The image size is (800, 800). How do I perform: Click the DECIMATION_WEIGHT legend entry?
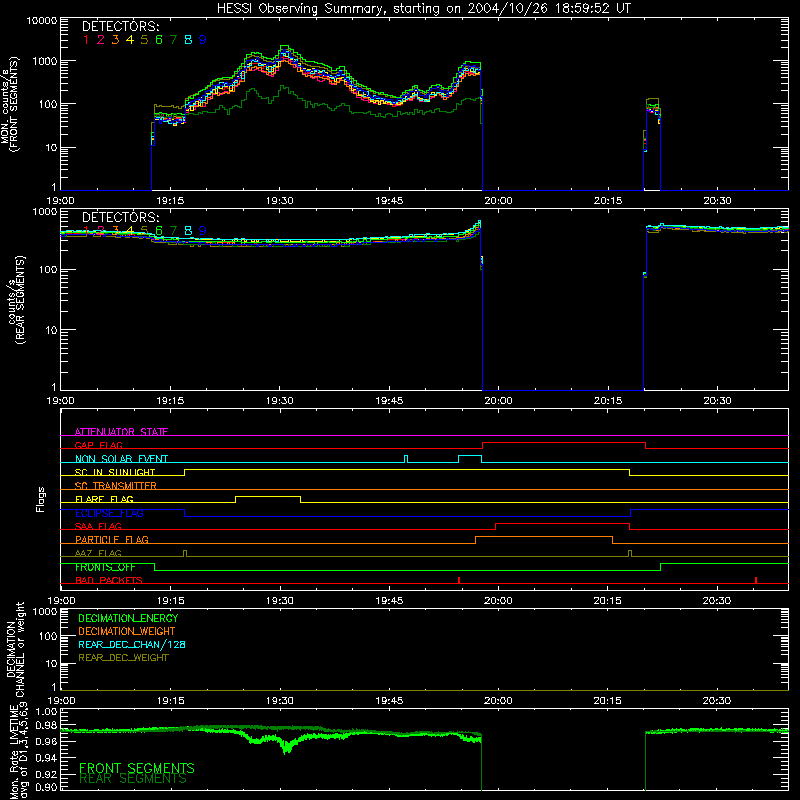[127, 631]
